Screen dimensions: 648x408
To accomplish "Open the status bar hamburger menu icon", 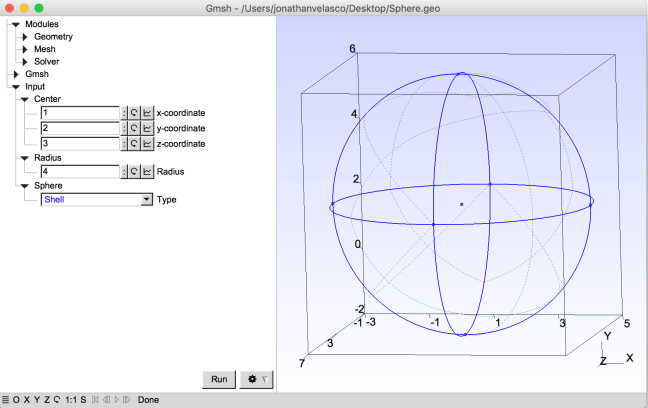I will coord(6,400).
